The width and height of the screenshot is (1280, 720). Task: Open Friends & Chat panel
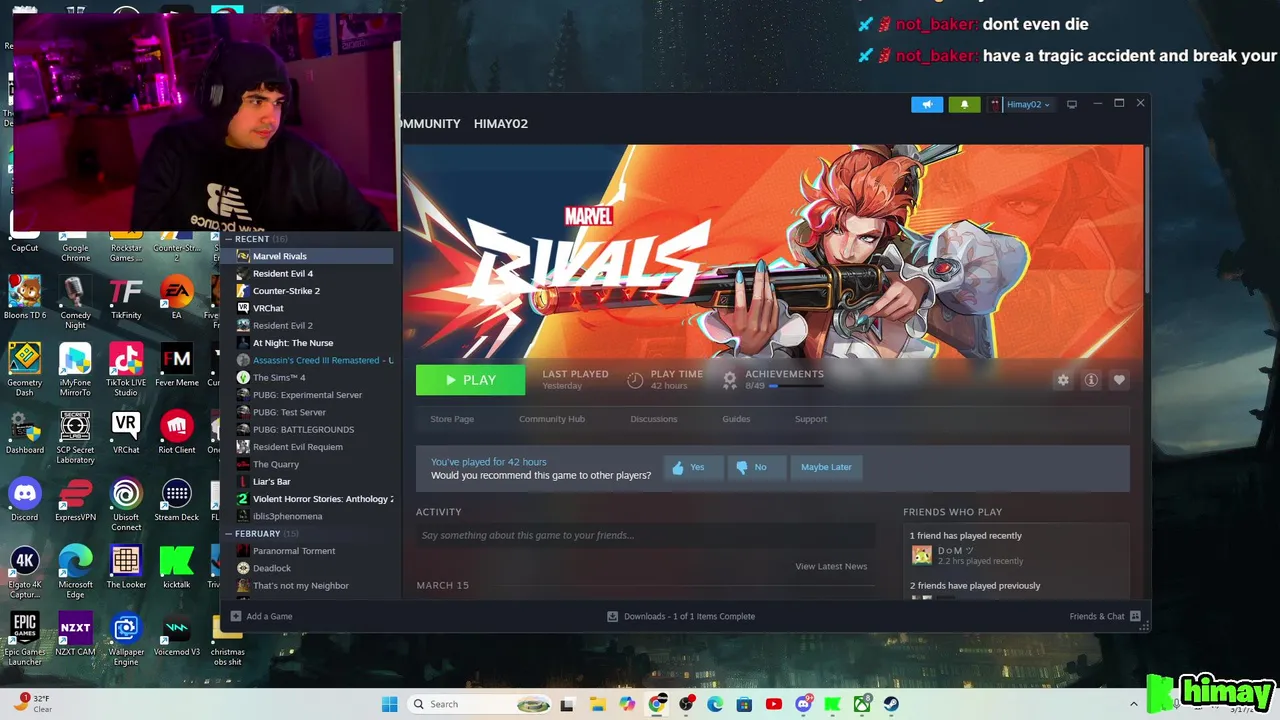coord(1105,616)
